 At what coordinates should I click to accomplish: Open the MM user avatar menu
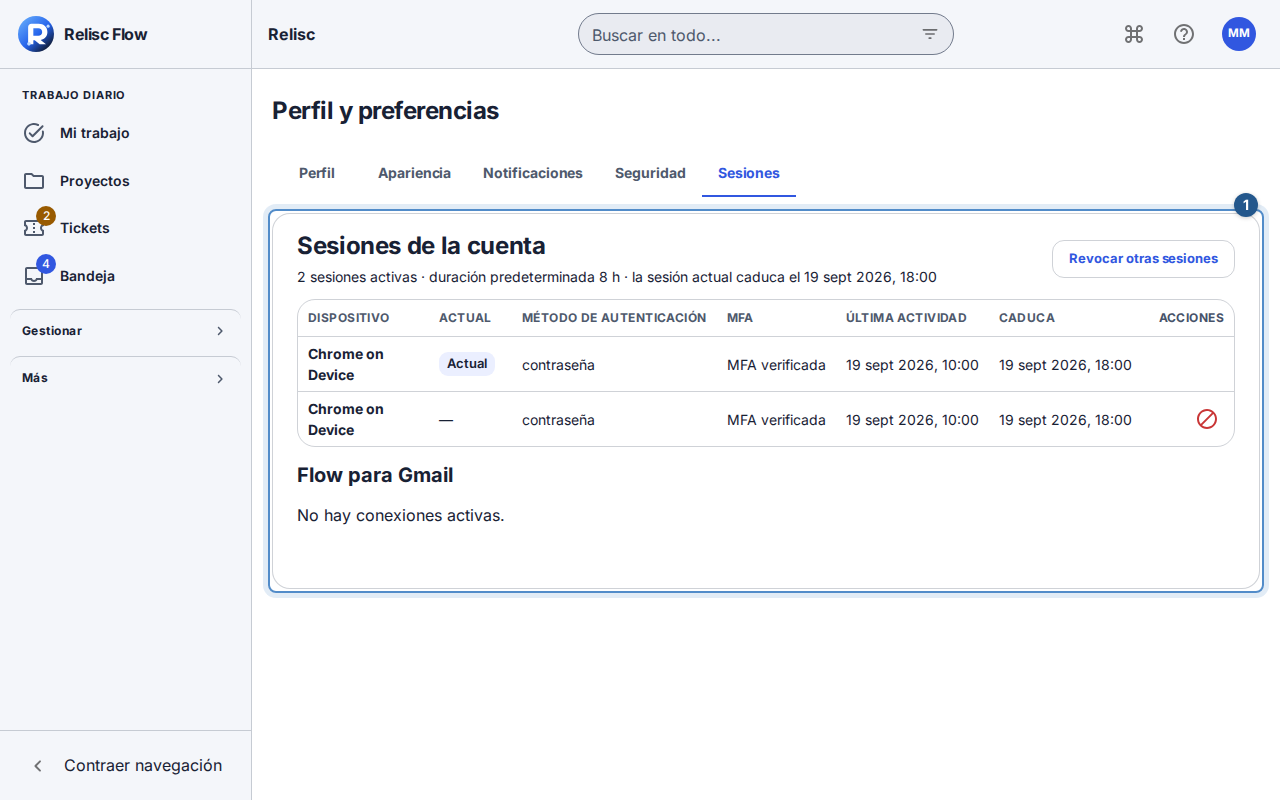click(1239, 34)
